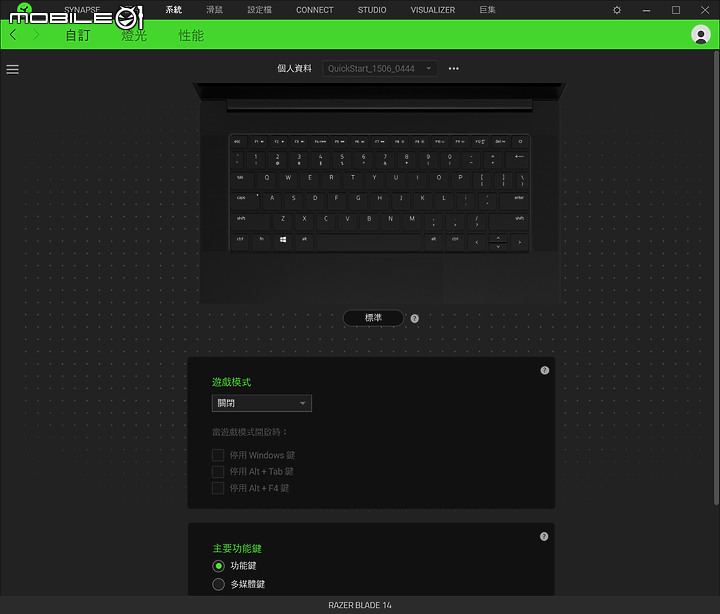
Task: Select the left shift key
Action: click(x=251, y=221)
